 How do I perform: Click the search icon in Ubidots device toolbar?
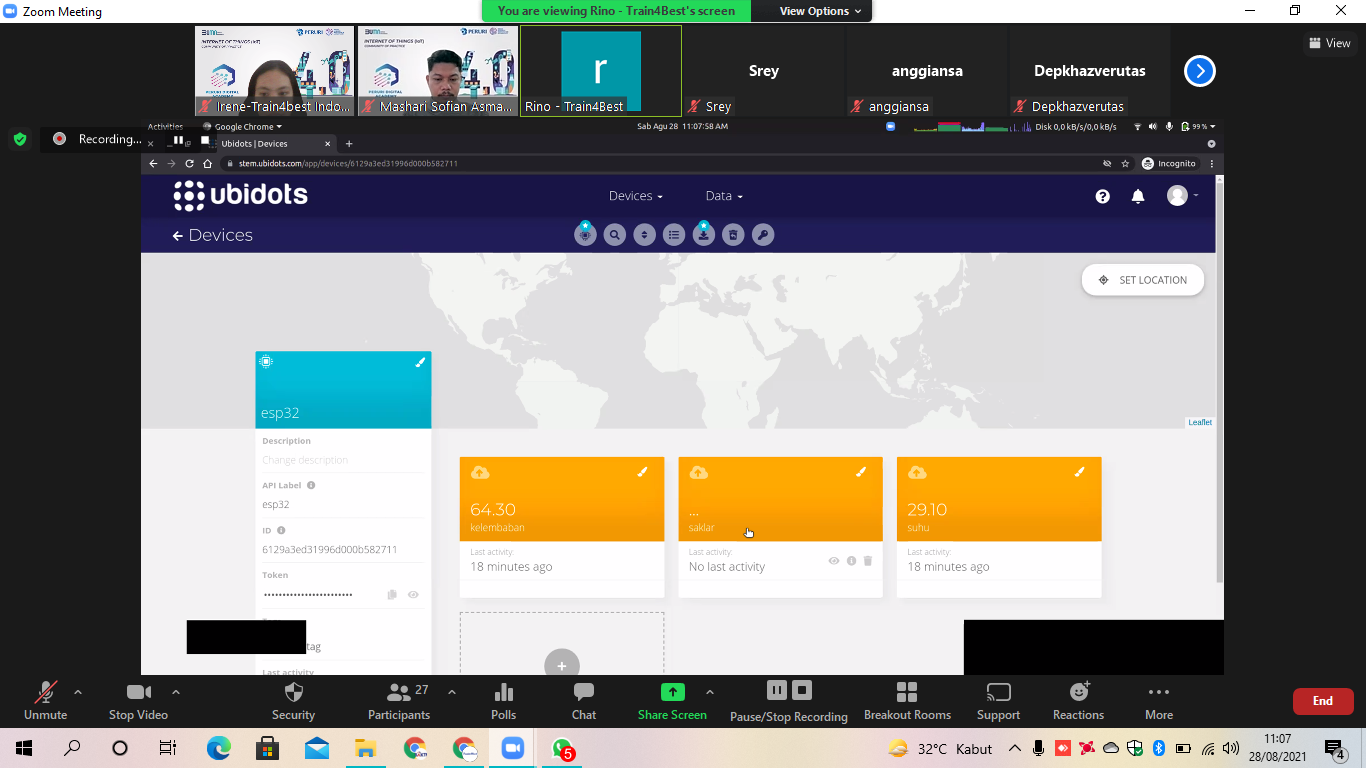615,235
